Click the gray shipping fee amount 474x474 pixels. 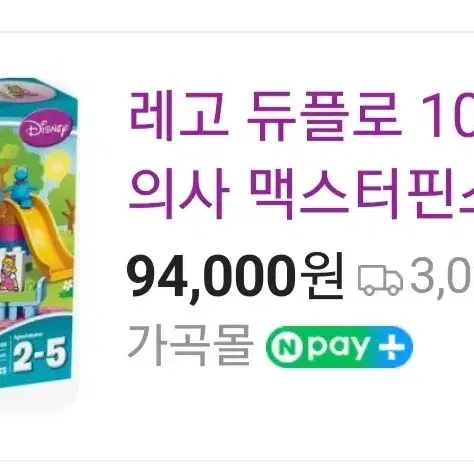442,279
